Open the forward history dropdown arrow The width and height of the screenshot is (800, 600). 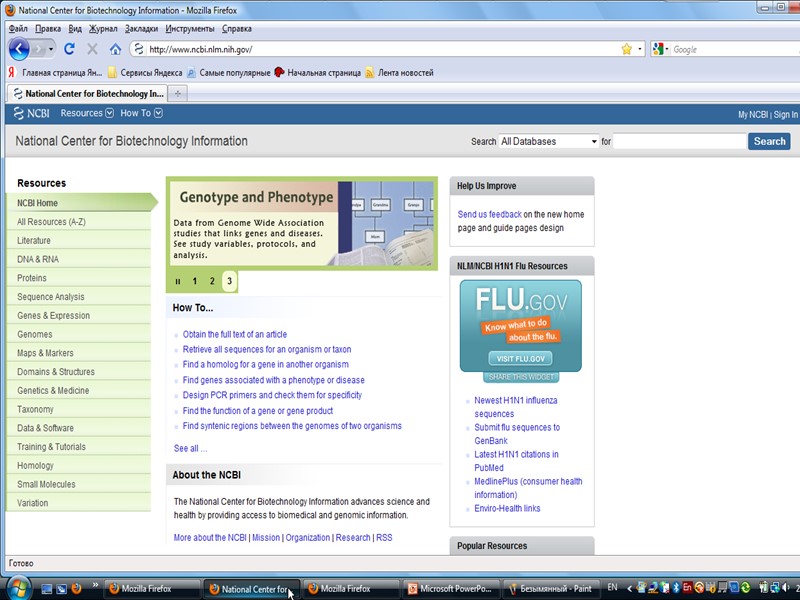[51, 49]
